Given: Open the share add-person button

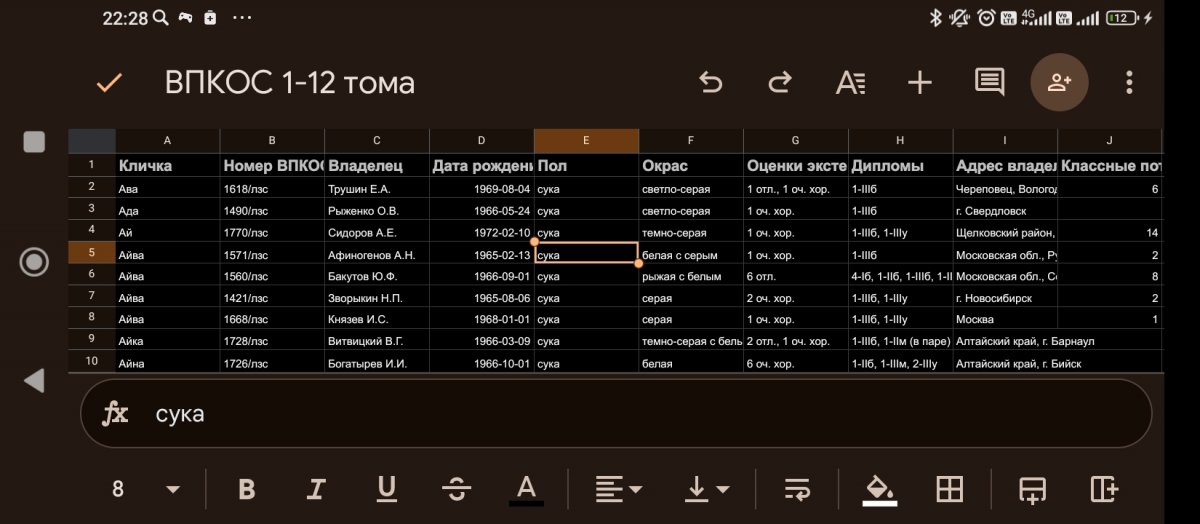Looking at the screenshot, I should pyautogui.click(x=1059, y=82).
